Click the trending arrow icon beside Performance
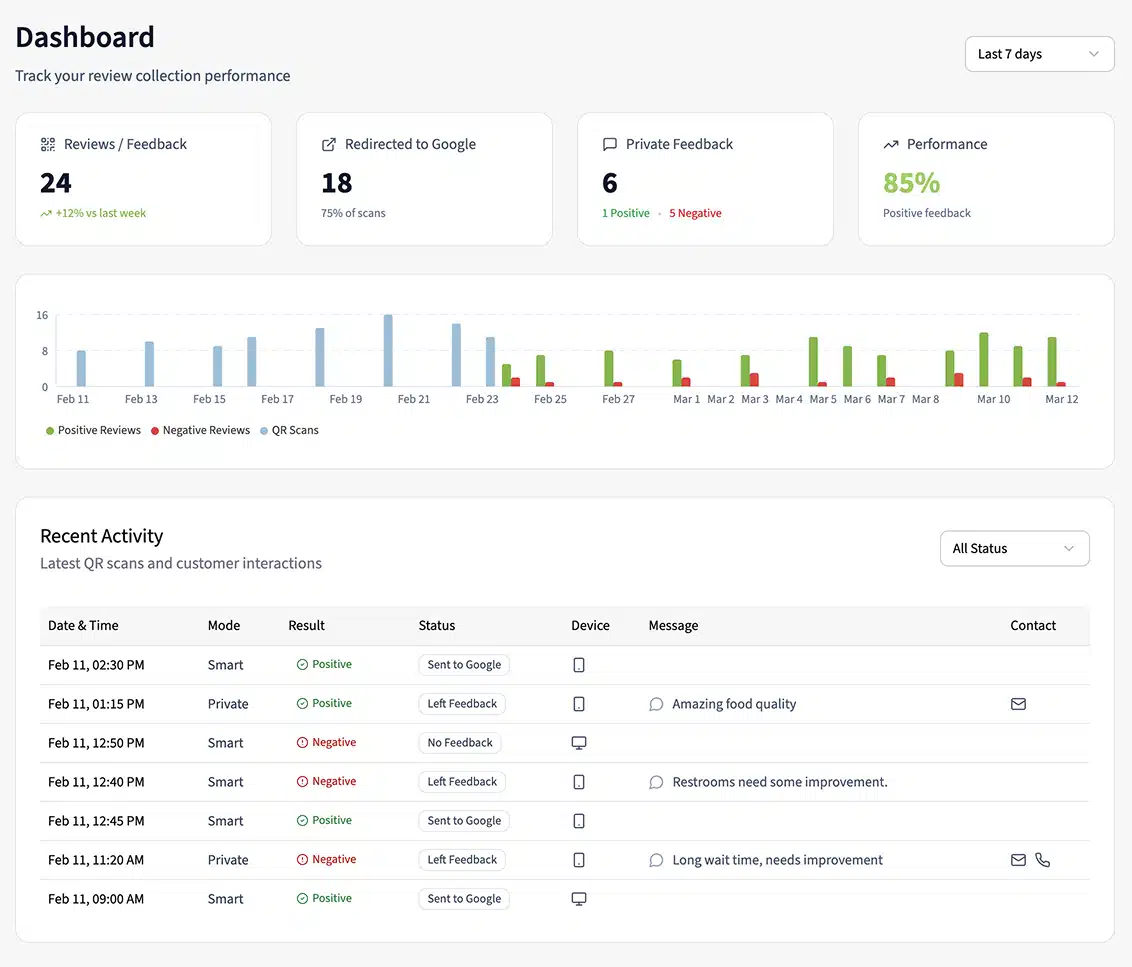This screenshot has height=967, width=1132. click(891, 144)
